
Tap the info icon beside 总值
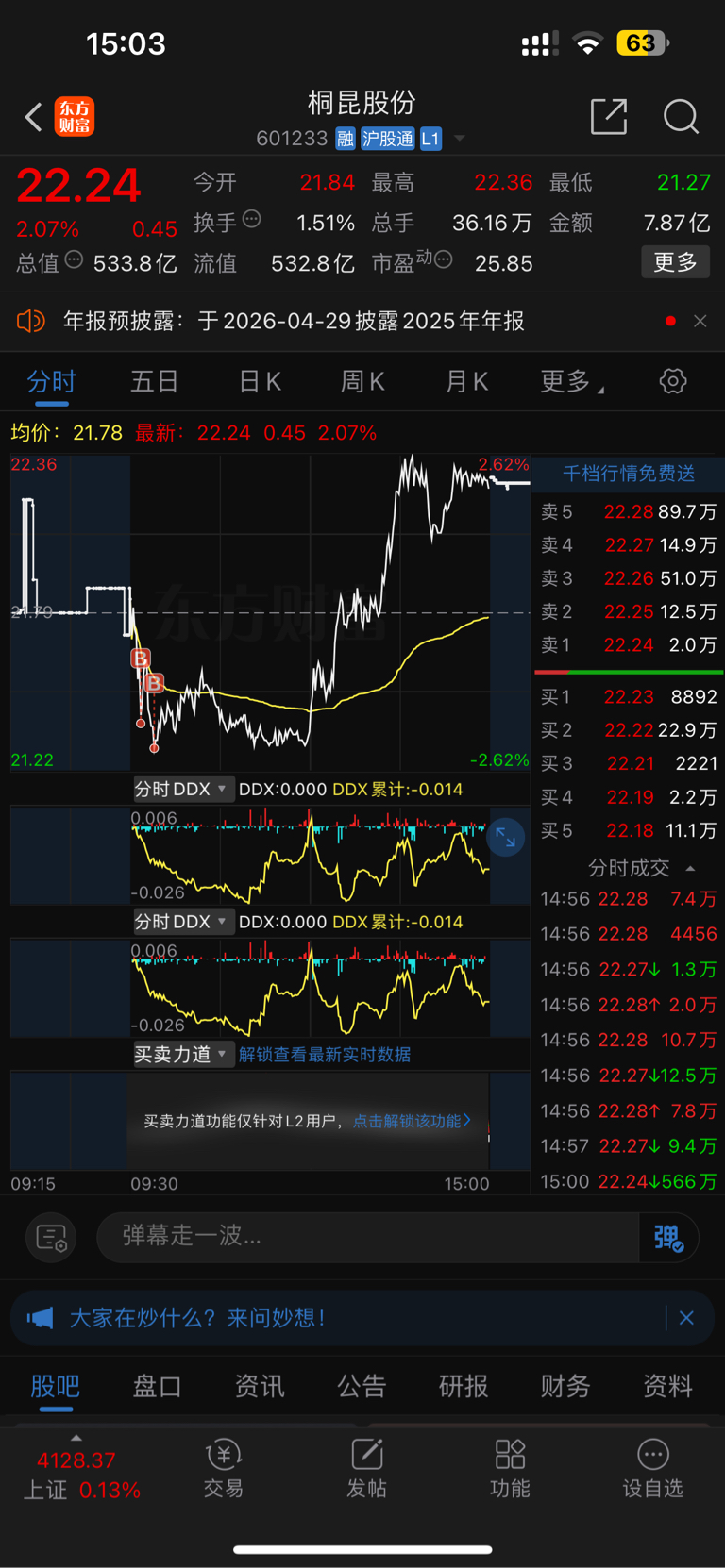click(74, 259)
